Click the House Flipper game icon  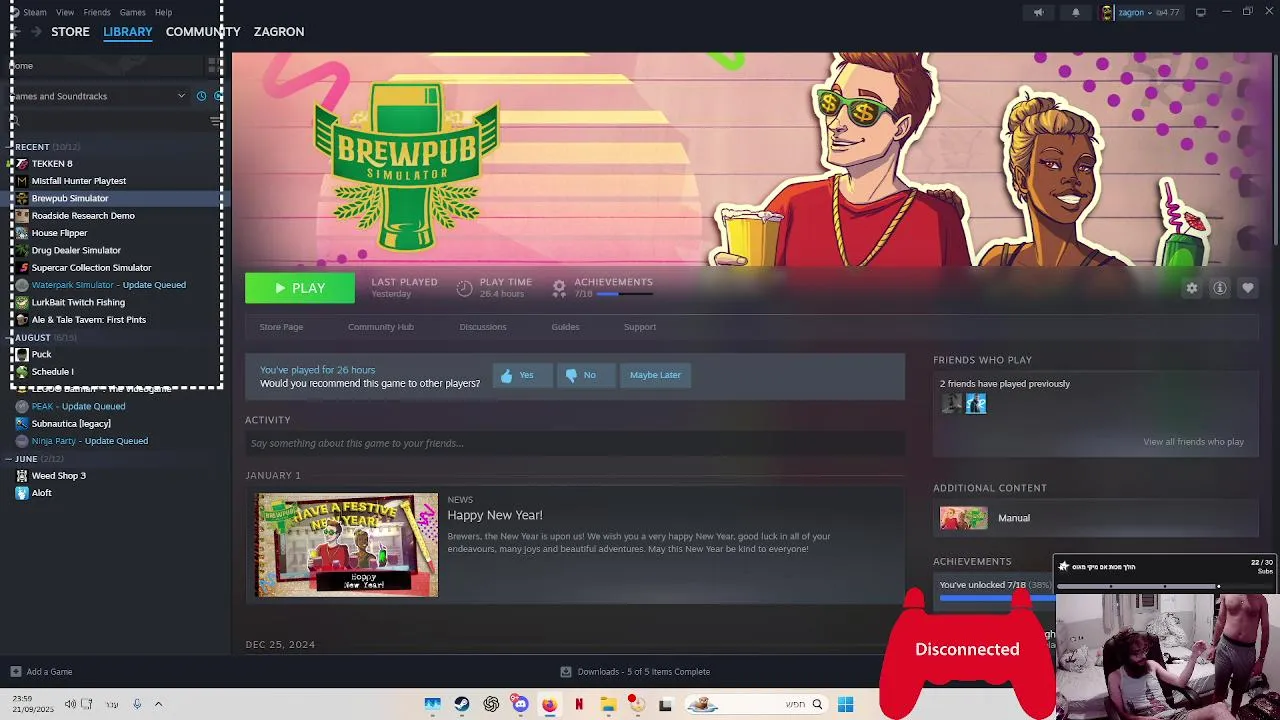pyautogui.click(x=22, y=233)
